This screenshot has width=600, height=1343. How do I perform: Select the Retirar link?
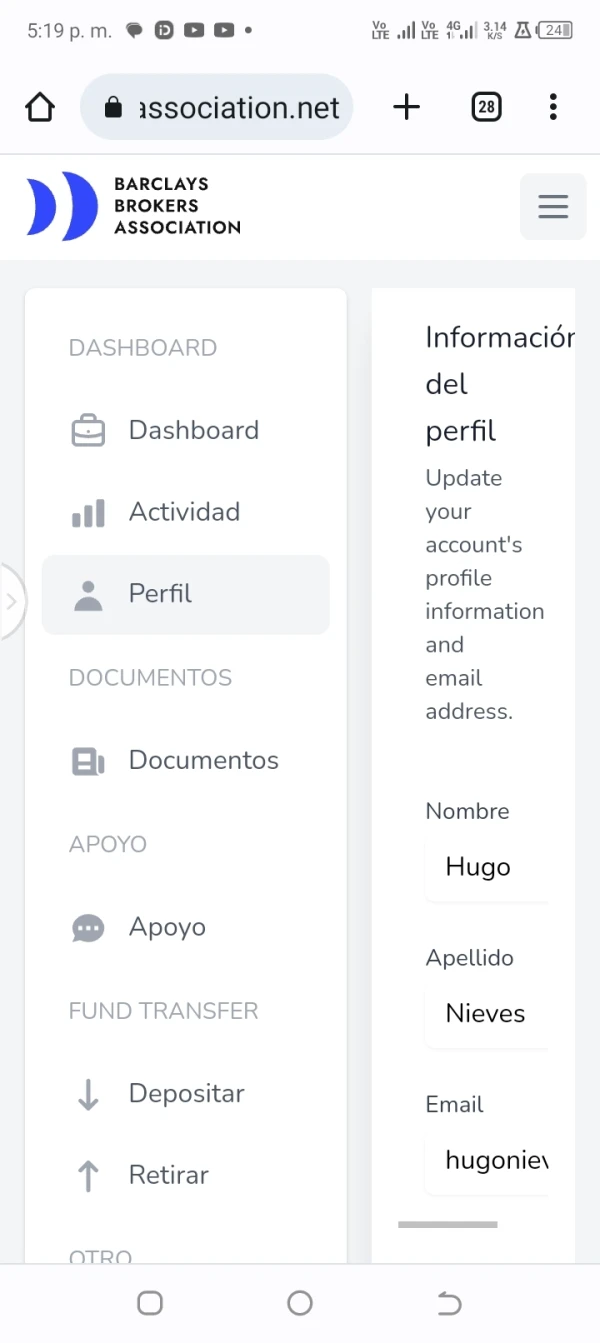pos(168,1175)
